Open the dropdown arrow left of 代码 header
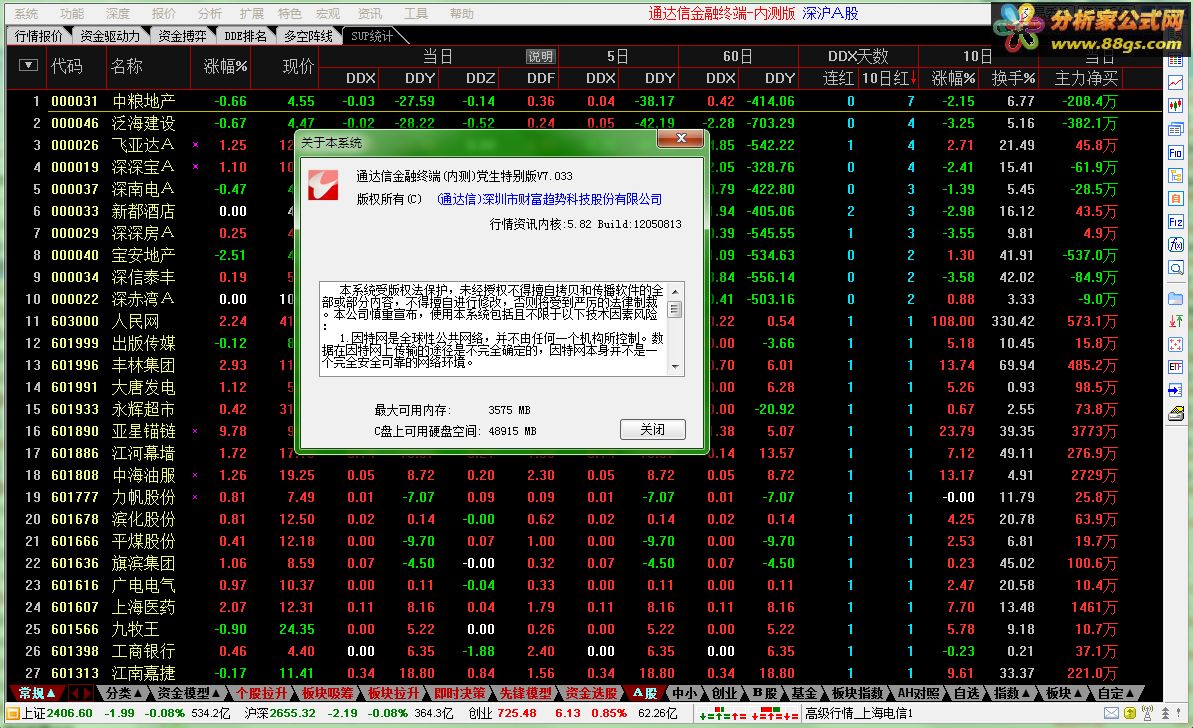1193x728 pixels. pos(28,65)
